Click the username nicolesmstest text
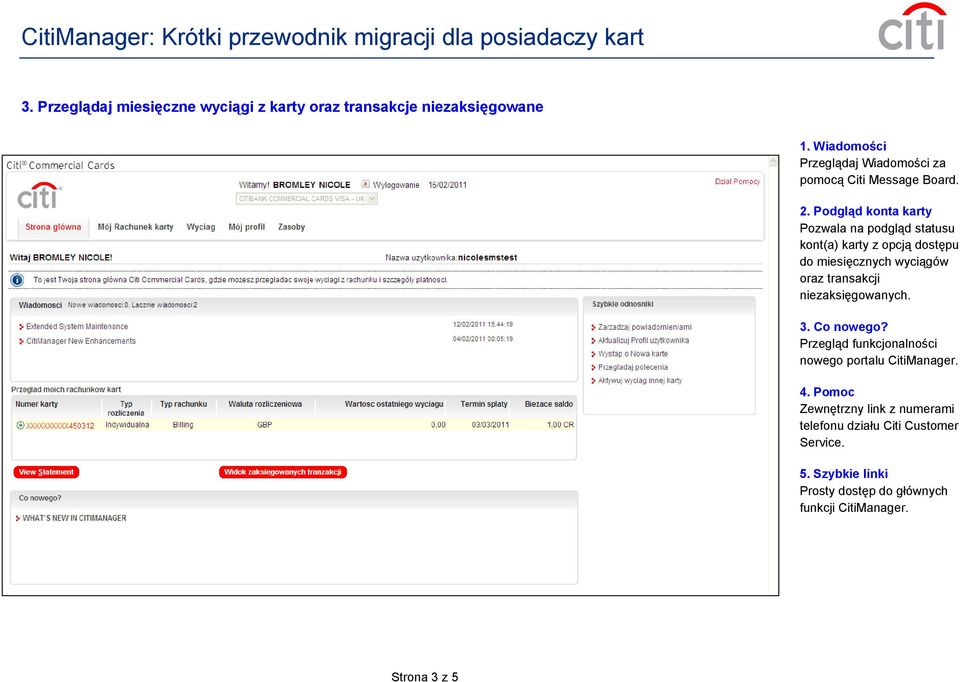The height and width of the screenshot is (682, 960). (x=487, y=258)
